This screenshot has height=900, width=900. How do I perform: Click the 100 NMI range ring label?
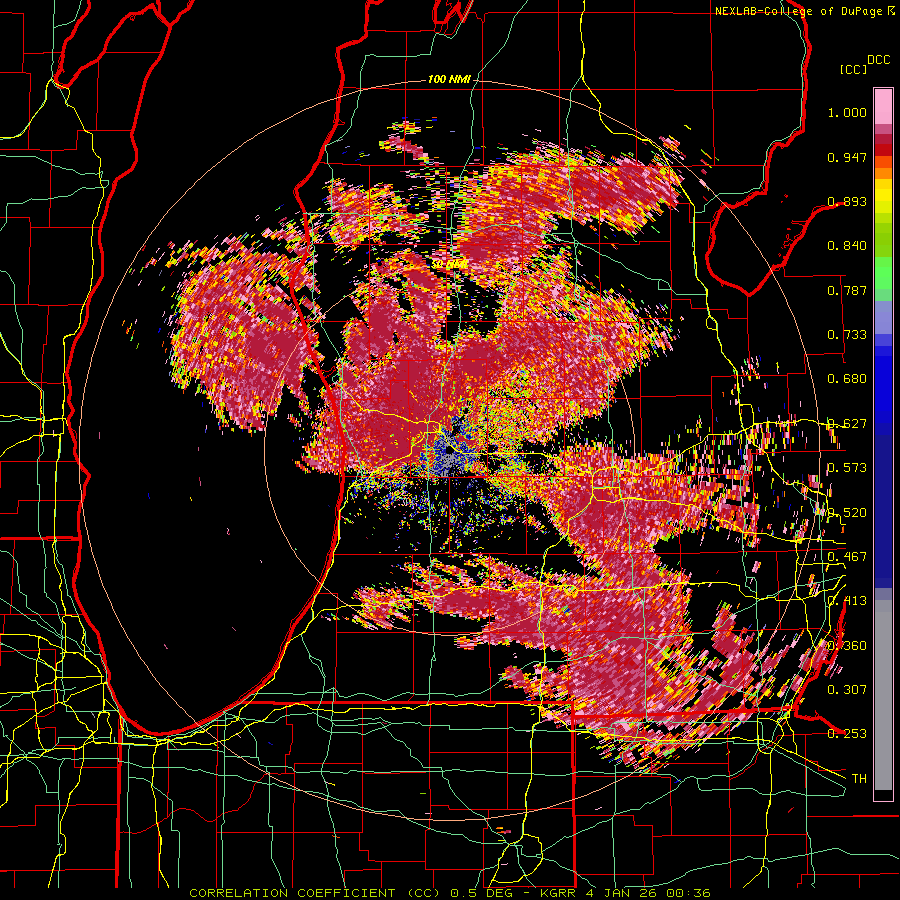pos(449,79)
